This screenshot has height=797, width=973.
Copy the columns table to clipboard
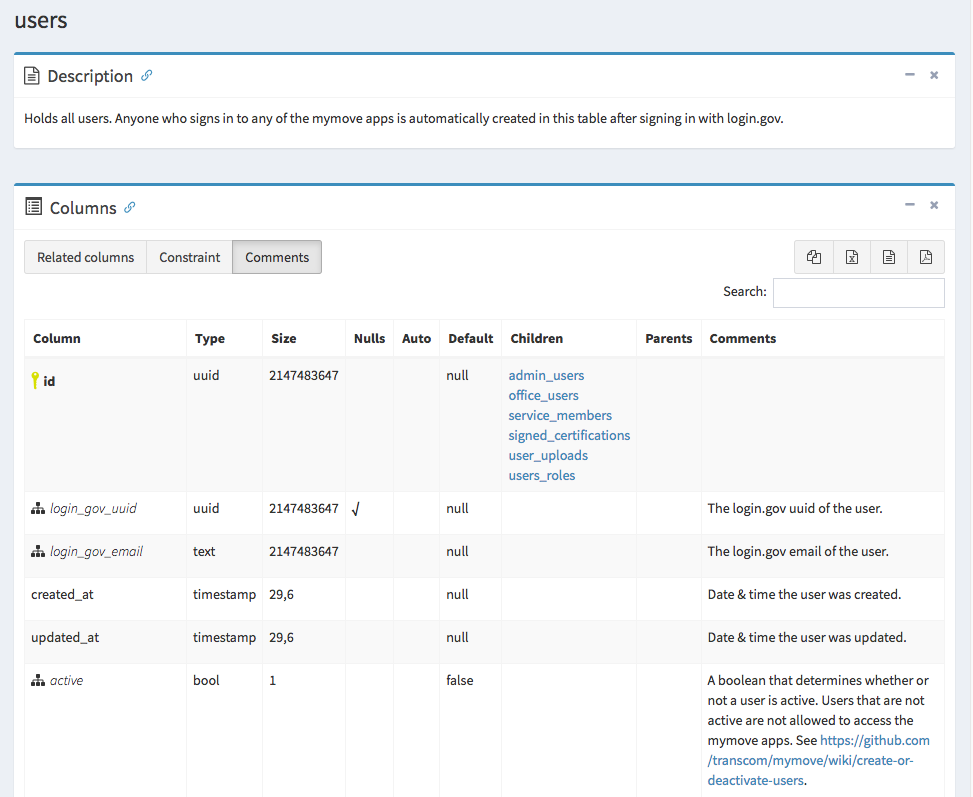(813, 257)
